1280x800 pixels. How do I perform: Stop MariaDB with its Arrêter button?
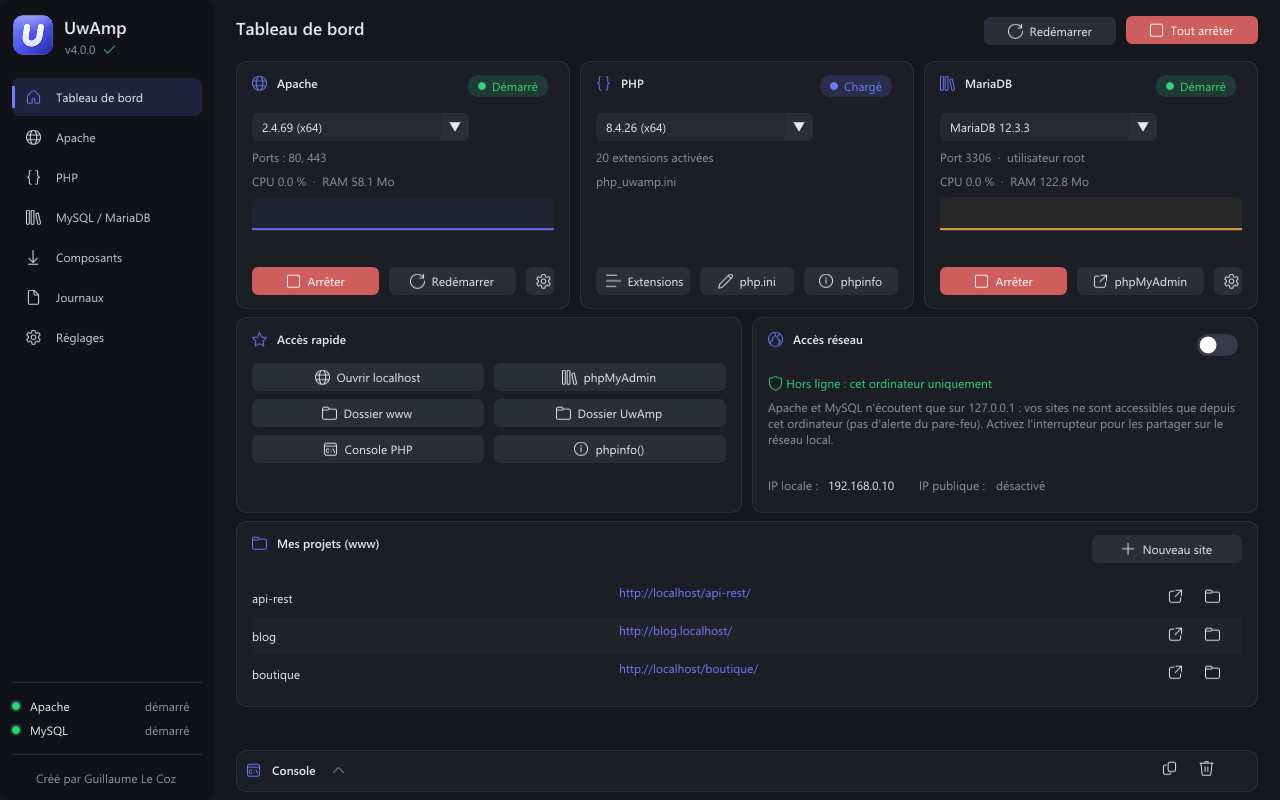pyautogui.click(x=1003, y=281)
